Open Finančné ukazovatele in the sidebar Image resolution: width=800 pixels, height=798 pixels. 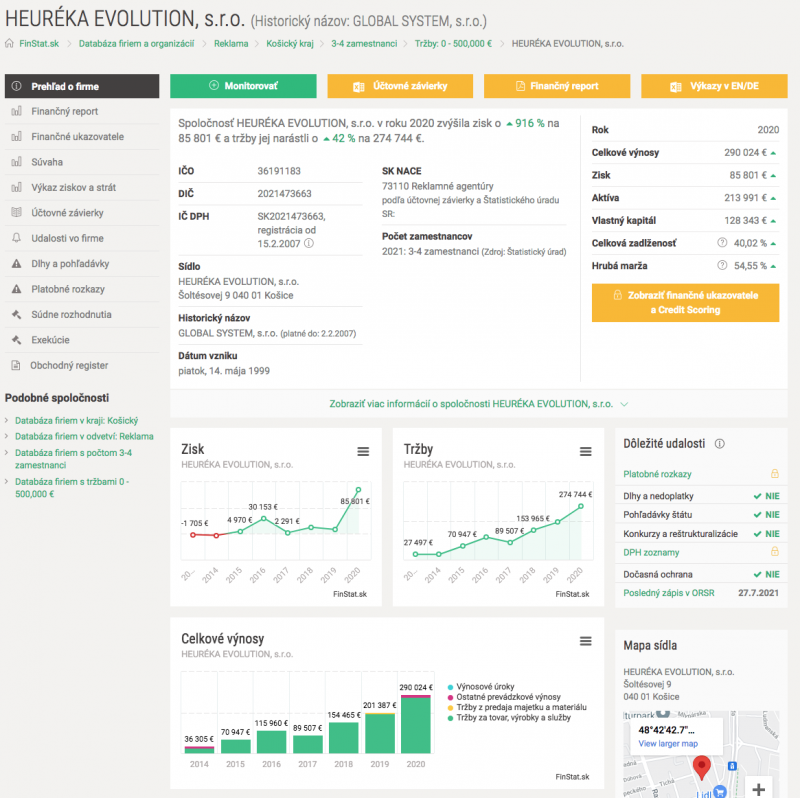82,137
